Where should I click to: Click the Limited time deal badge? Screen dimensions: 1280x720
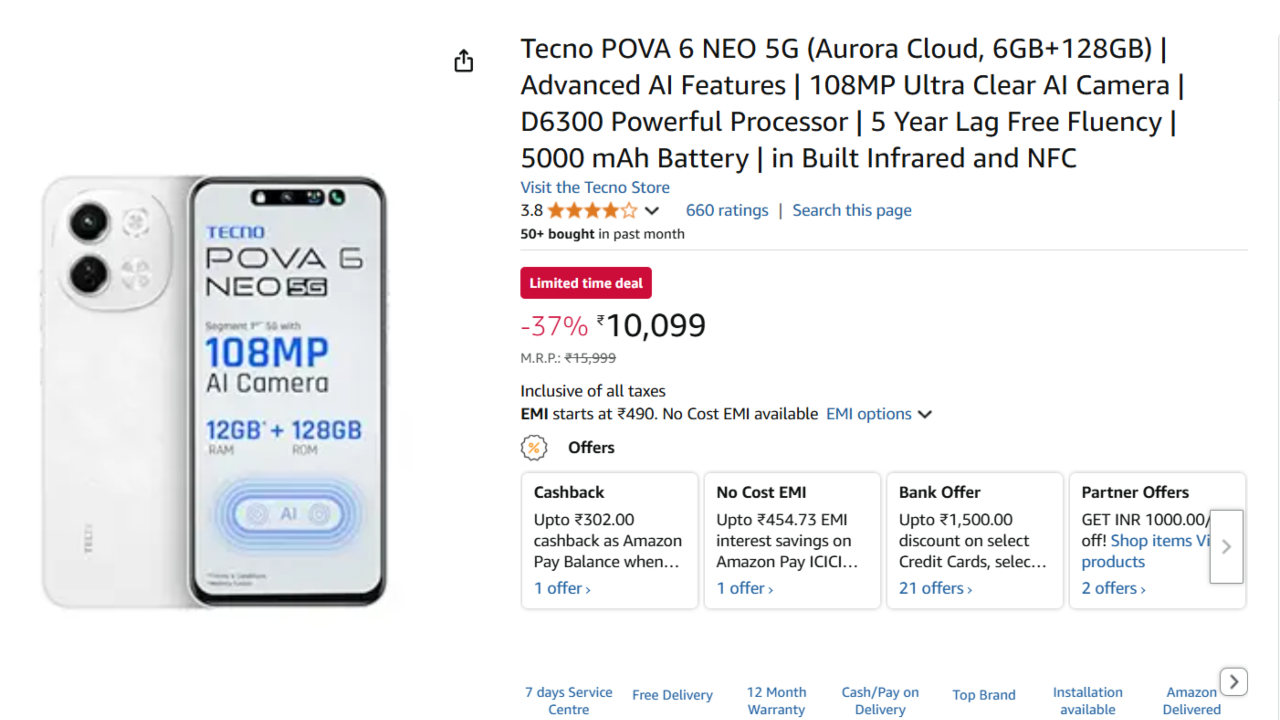tap(586, 283)
